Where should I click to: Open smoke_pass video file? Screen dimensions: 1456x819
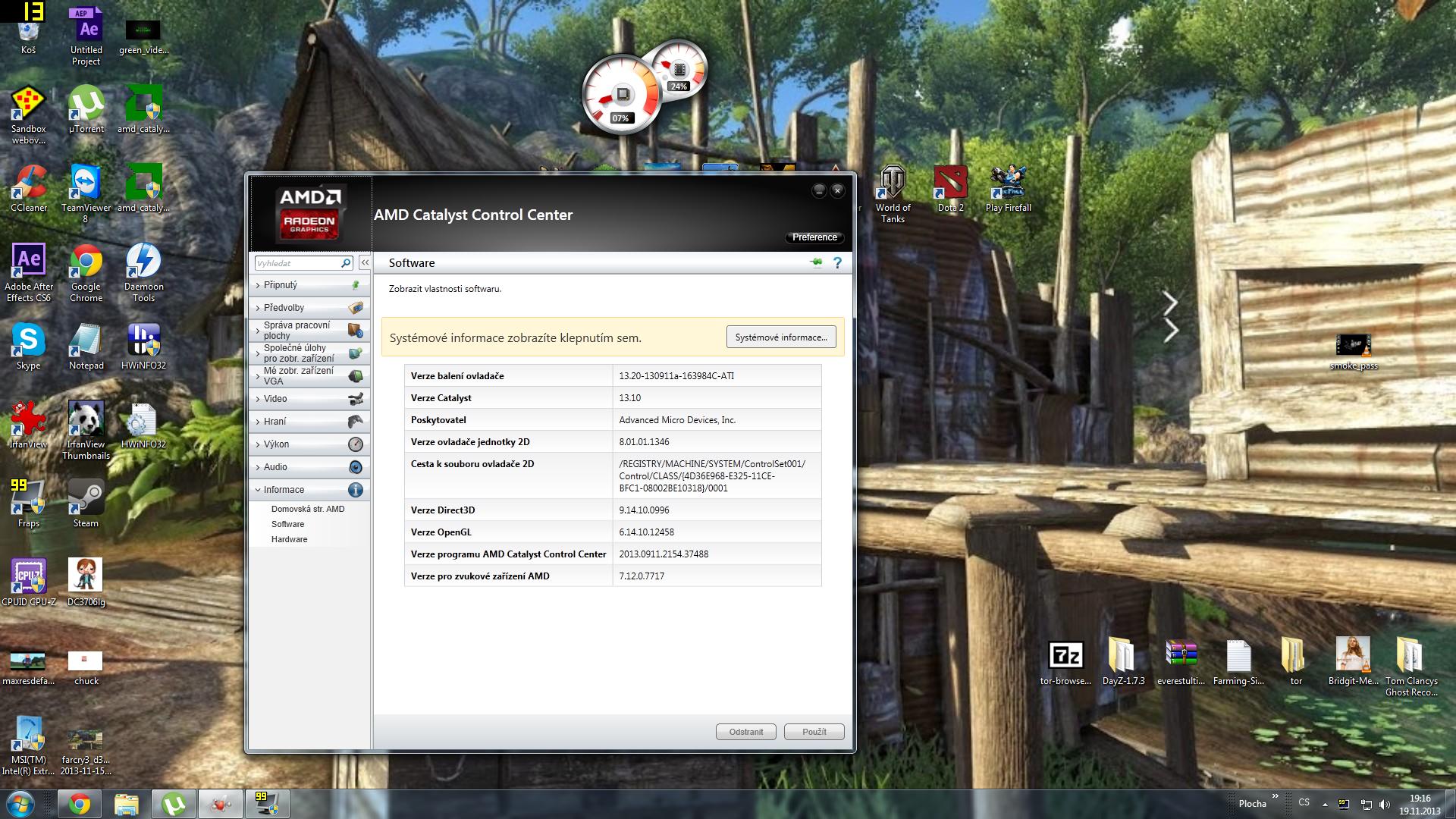pos(1354,352)
